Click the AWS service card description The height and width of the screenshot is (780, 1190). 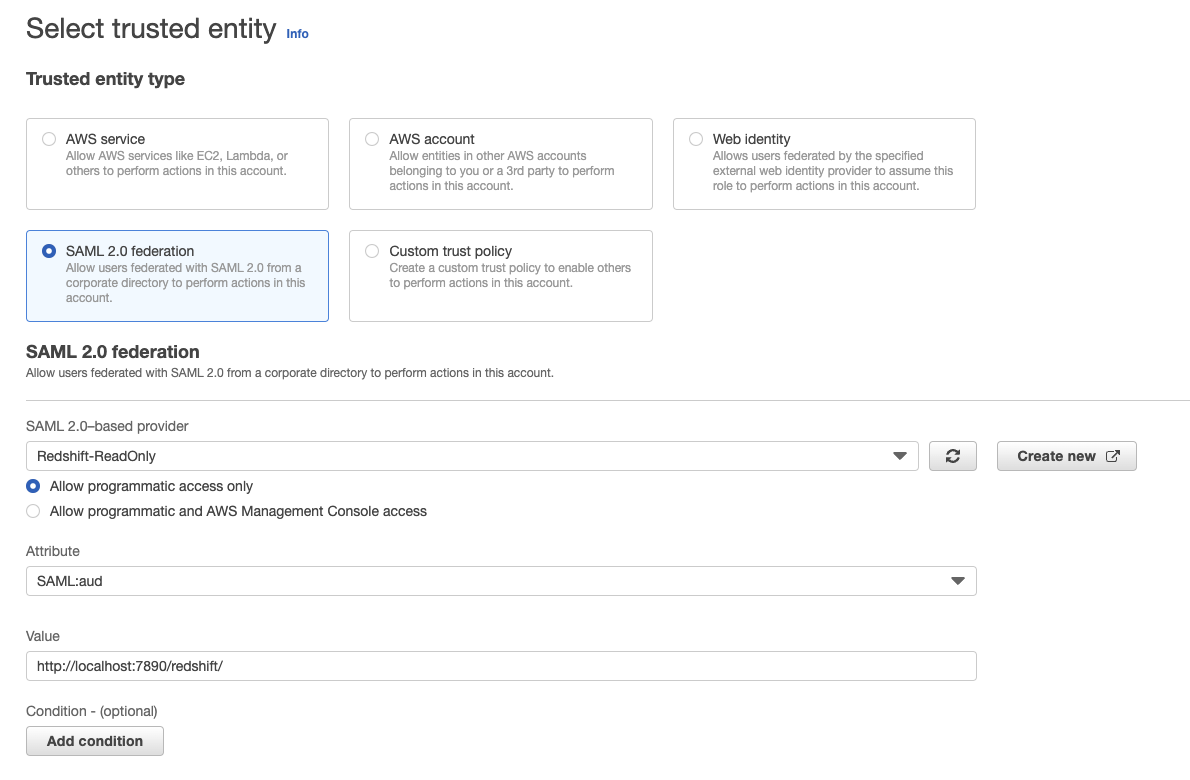coord(177,163)
